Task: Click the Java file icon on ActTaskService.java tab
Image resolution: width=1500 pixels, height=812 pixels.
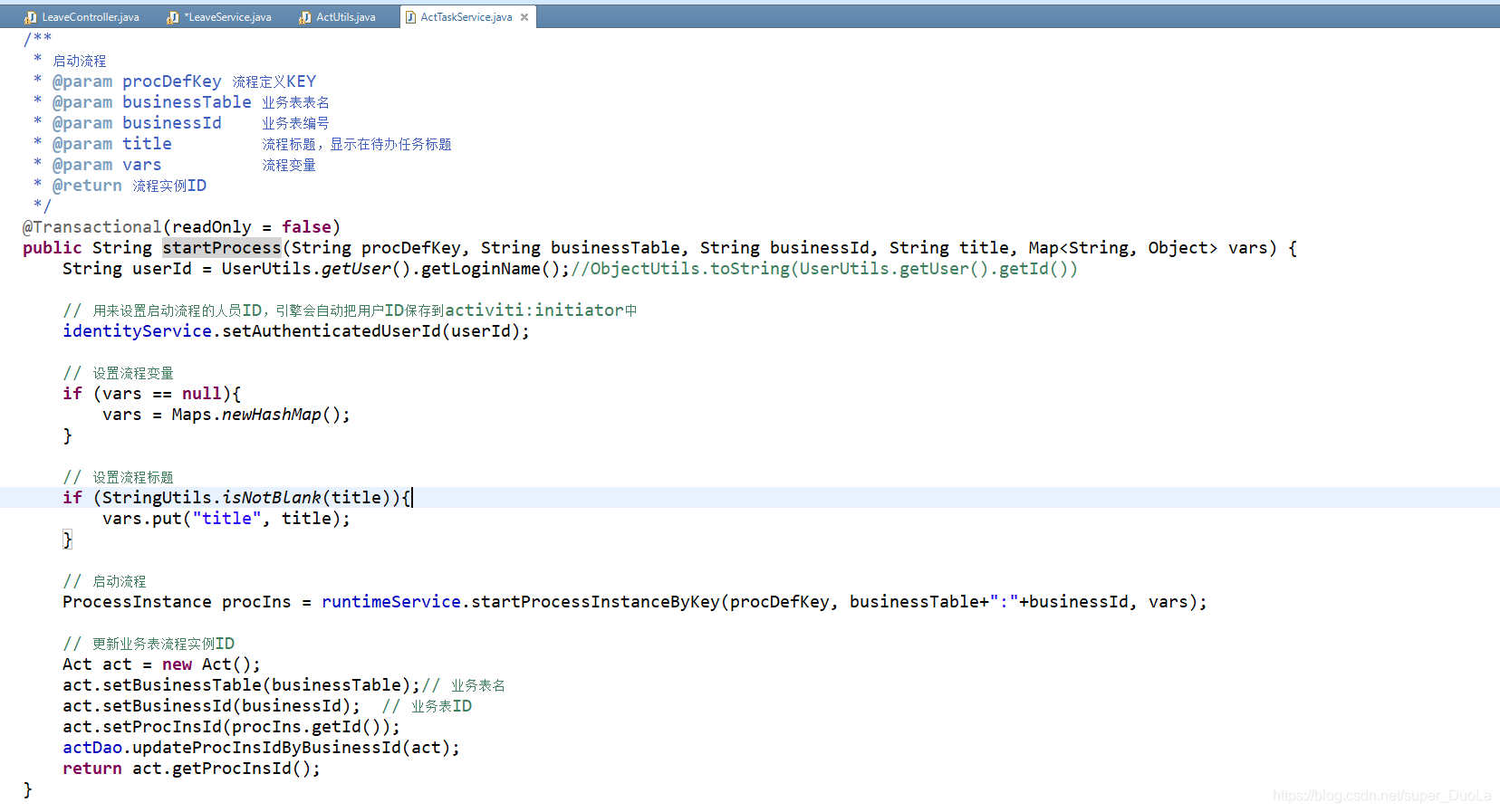Action: (410, 17)
